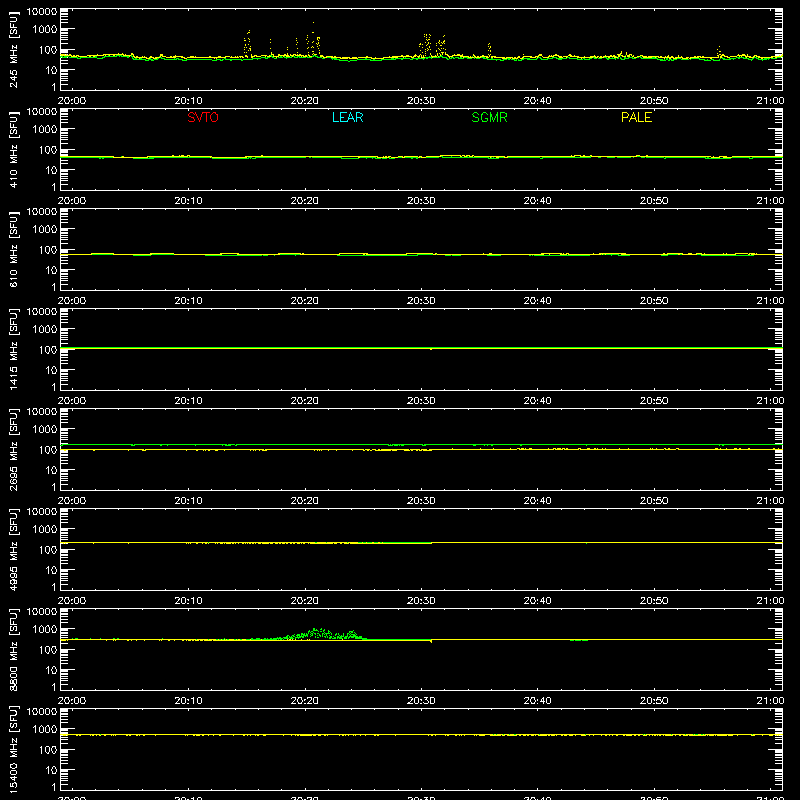Click the green SGMR station label
800x800 pixels.
tap(489, 117)
